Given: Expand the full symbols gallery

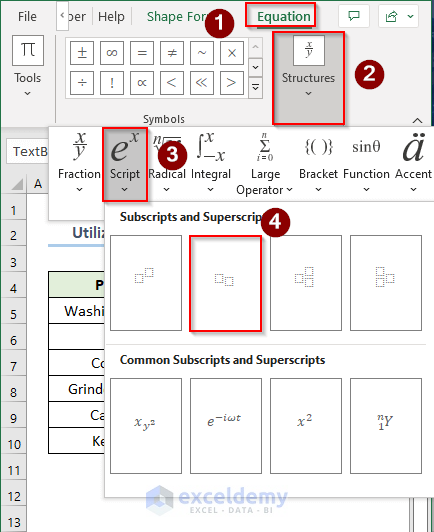Looking at the screenshot, I should click(256, 88).
